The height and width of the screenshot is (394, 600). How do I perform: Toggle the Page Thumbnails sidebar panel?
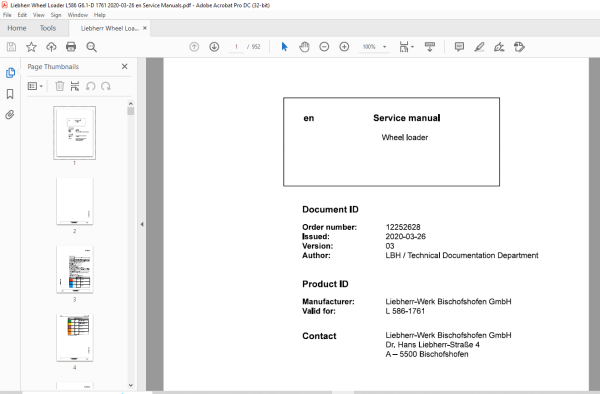pos(10,73)
